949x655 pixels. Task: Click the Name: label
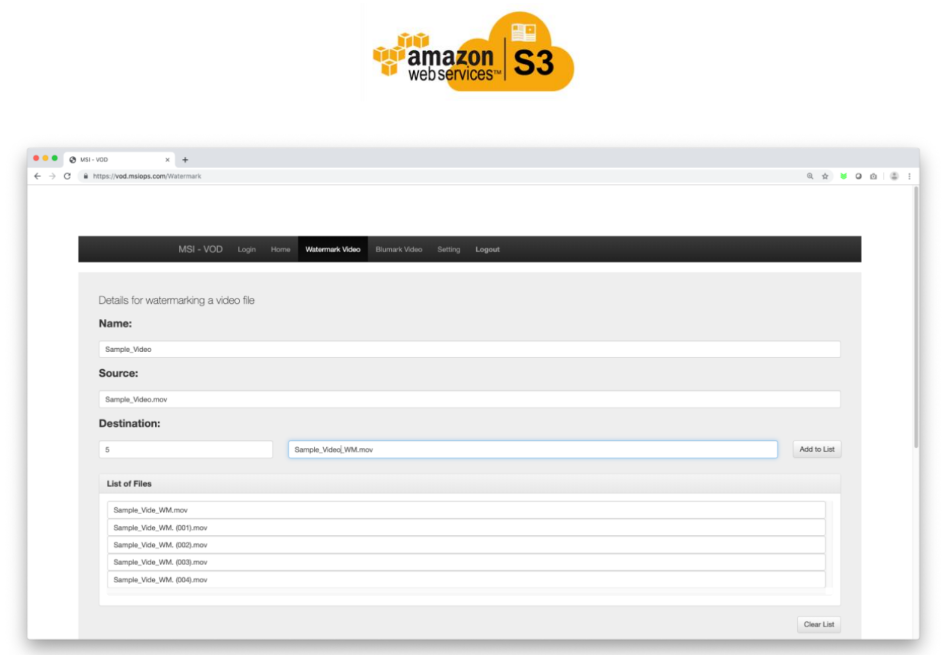(115, 323)
